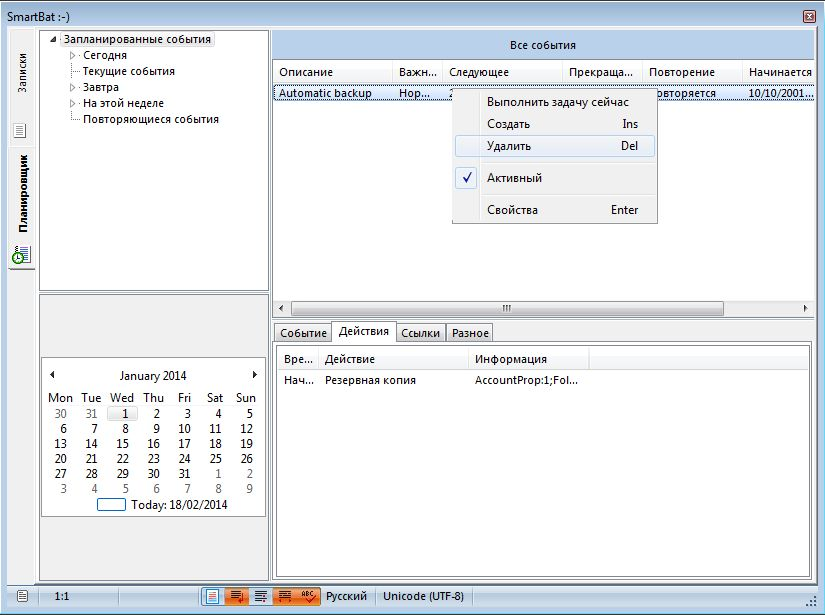Click the event list horizontal scrollbar thumb
Image resolution: width=825 pixels, height=615 pixels.
(x=507, y=308)
